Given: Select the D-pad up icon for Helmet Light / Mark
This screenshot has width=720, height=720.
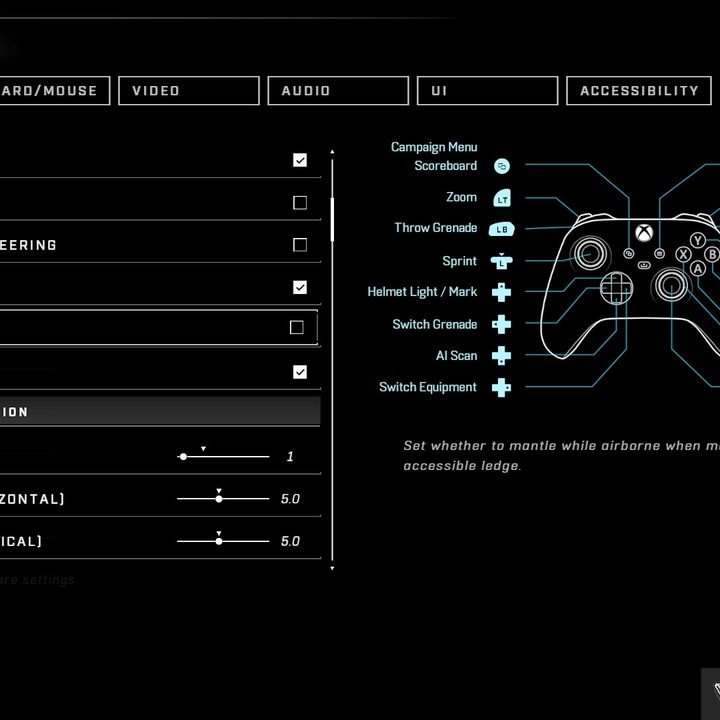Looking at the screenshot, I should (x=501, y=292).
